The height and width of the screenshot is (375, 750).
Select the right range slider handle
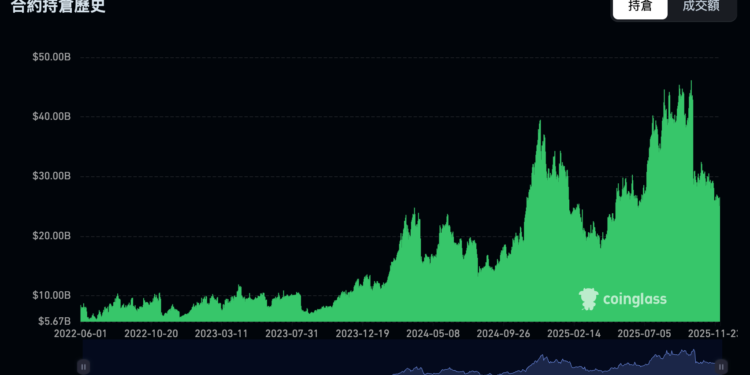(x=721, y=367)
